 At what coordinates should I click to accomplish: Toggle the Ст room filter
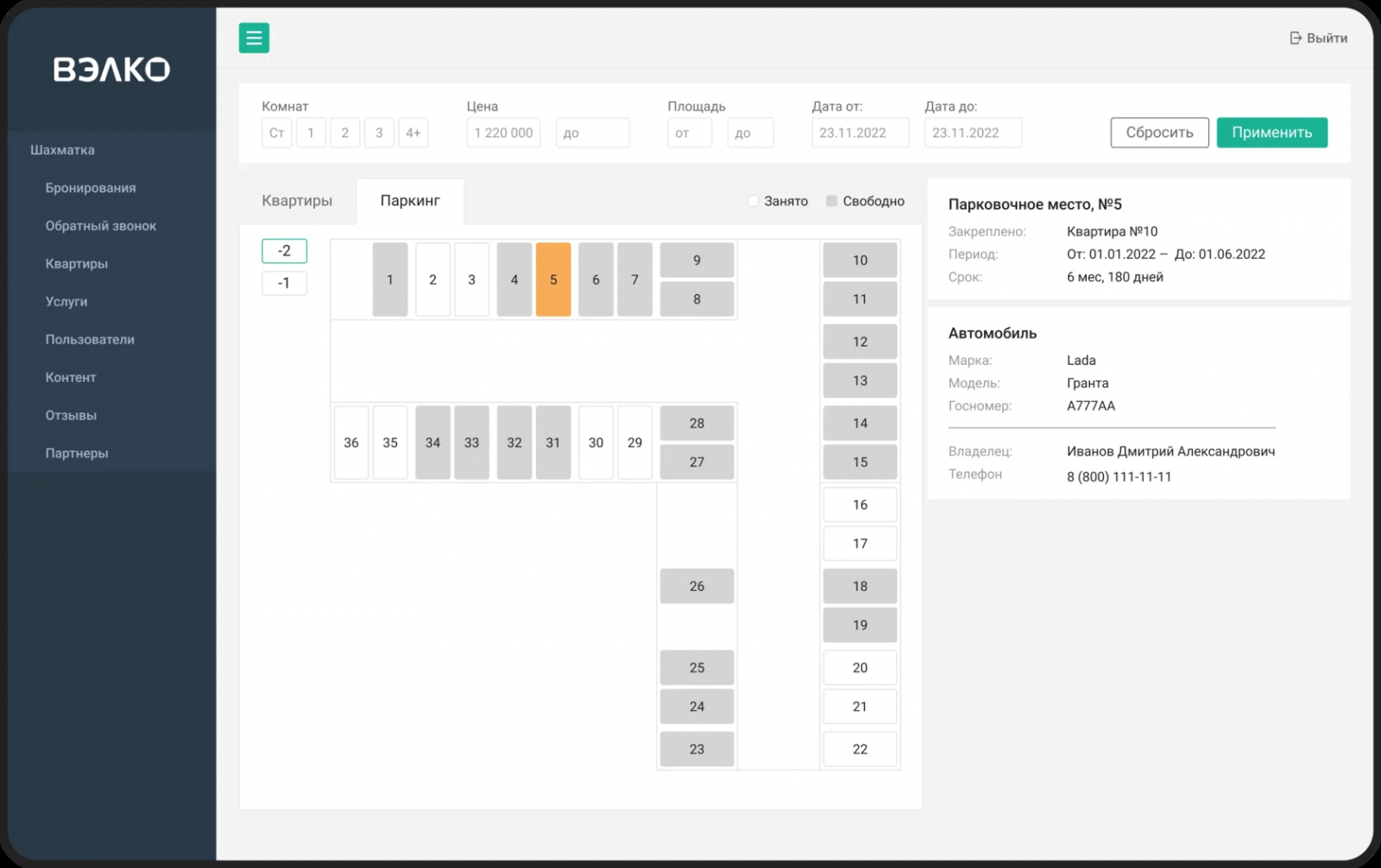pos(277,133)
